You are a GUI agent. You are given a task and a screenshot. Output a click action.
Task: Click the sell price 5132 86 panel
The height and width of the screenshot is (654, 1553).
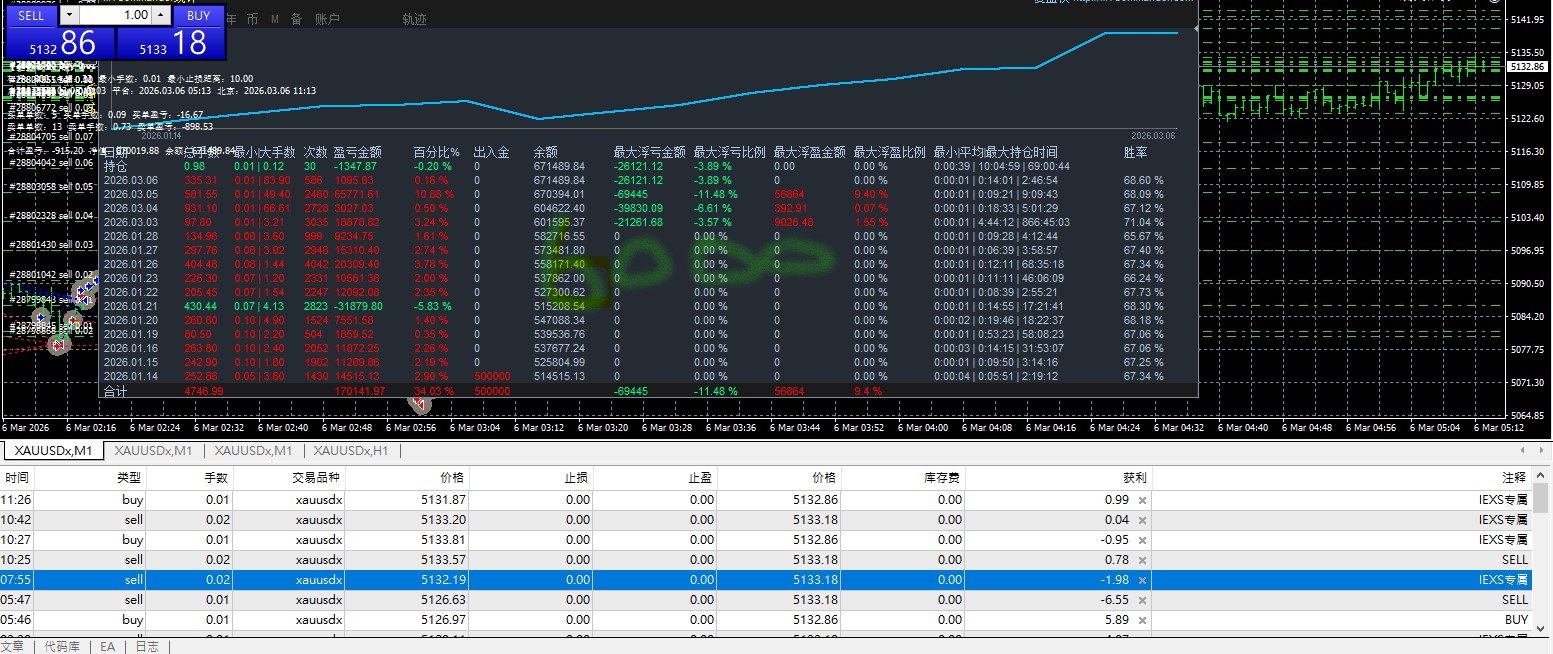[61, 43]
